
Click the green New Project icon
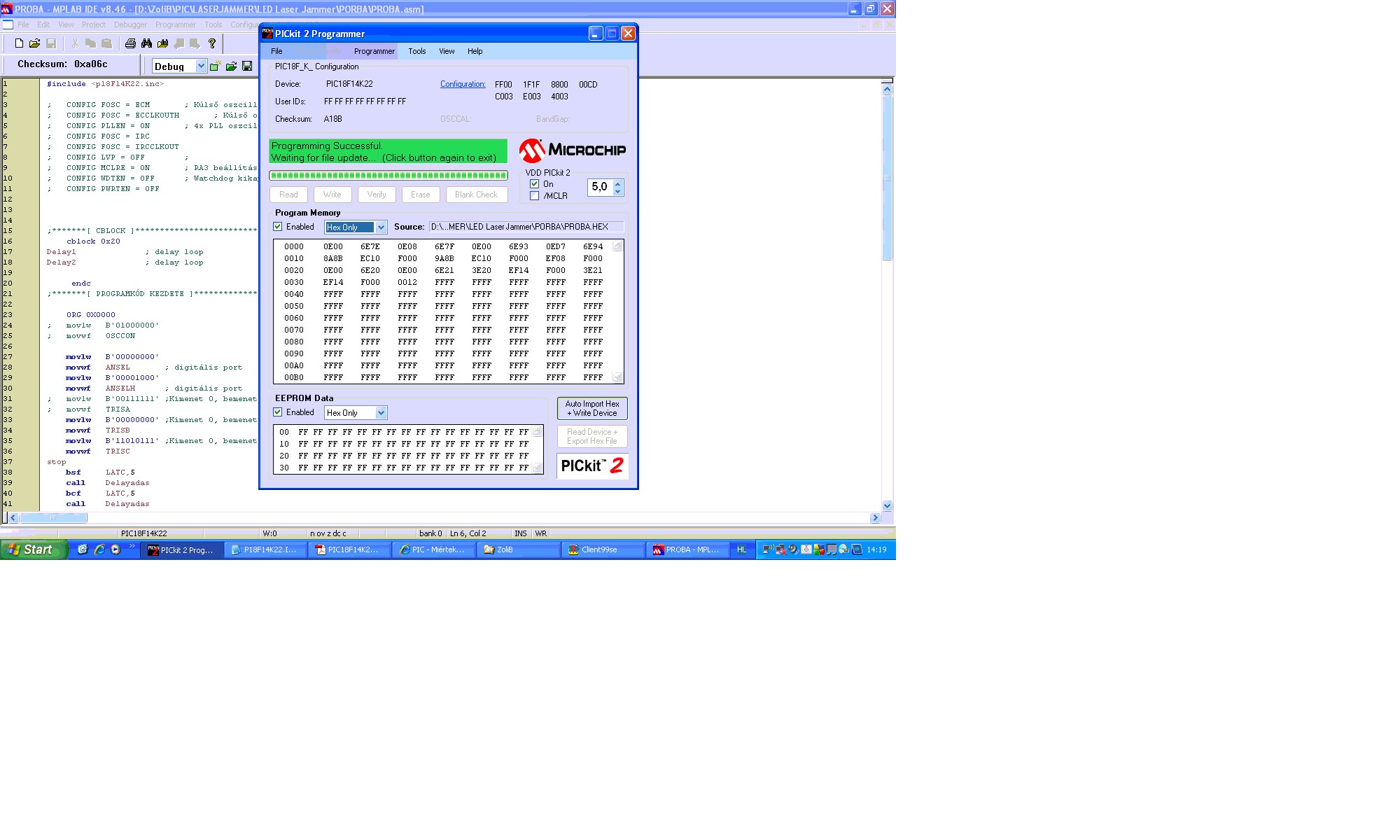(x=216, y=66)
